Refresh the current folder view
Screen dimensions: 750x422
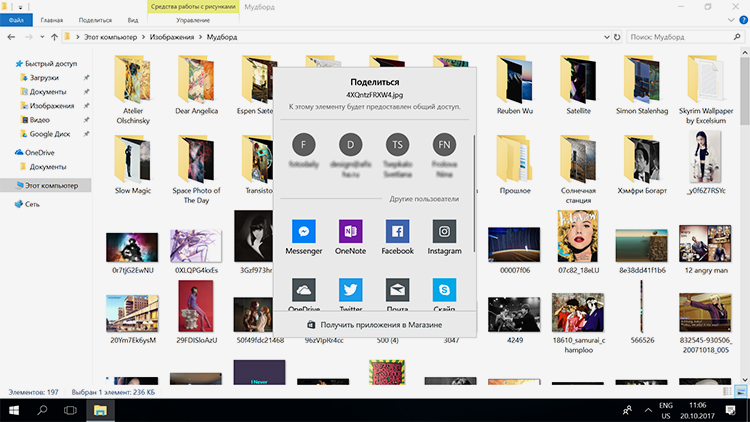(x=617, y=37)
